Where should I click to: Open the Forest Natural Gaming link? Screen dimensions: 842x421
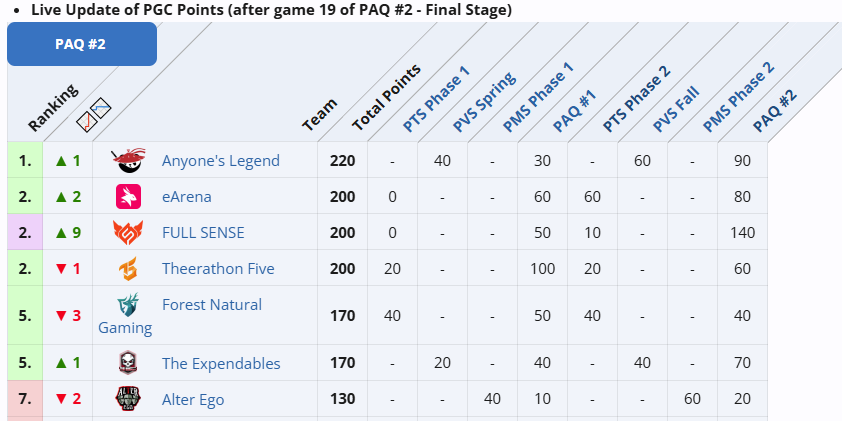point(211,305)
